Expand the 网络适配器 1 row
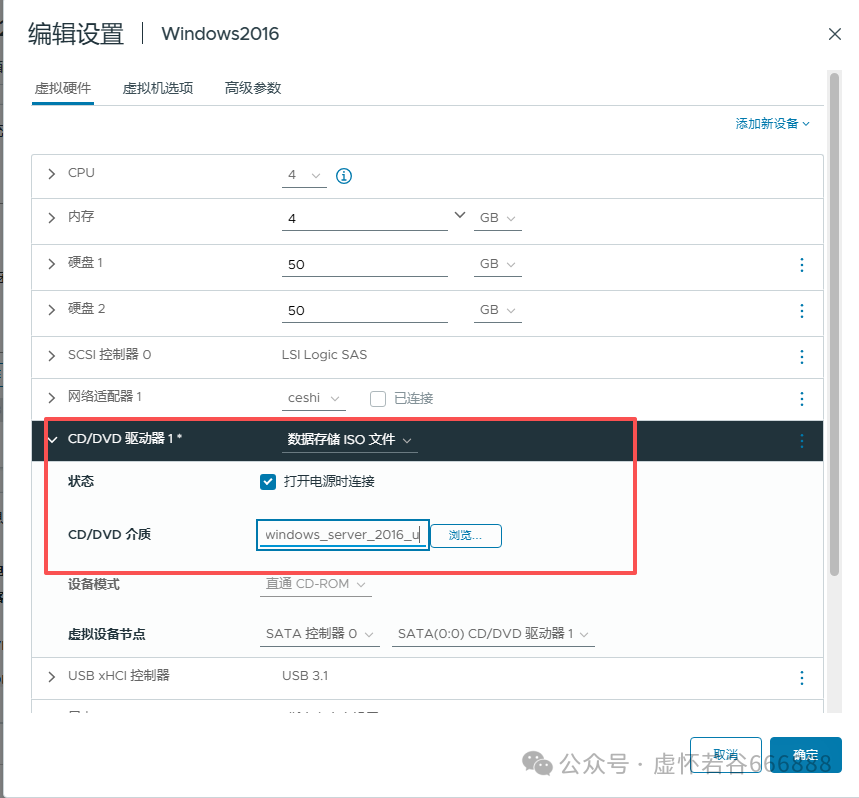859x798 pixels. pyautogui.click(x=51, y=398)
